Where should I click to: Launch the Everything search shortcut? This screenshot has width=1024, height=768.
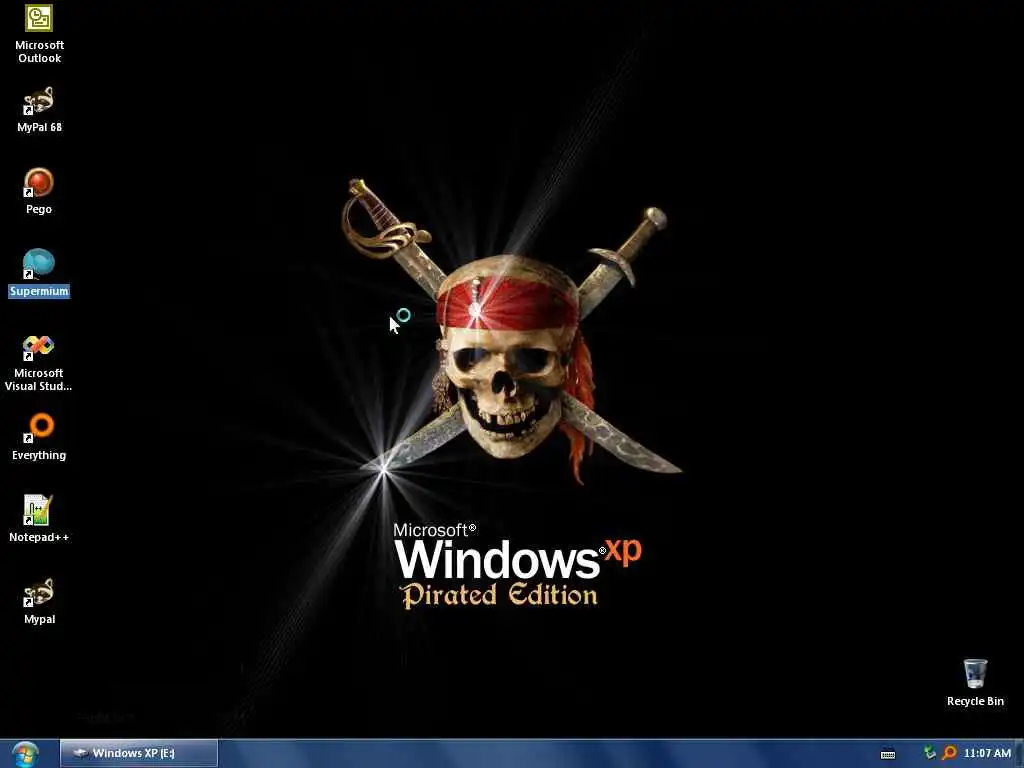(39, 437)
